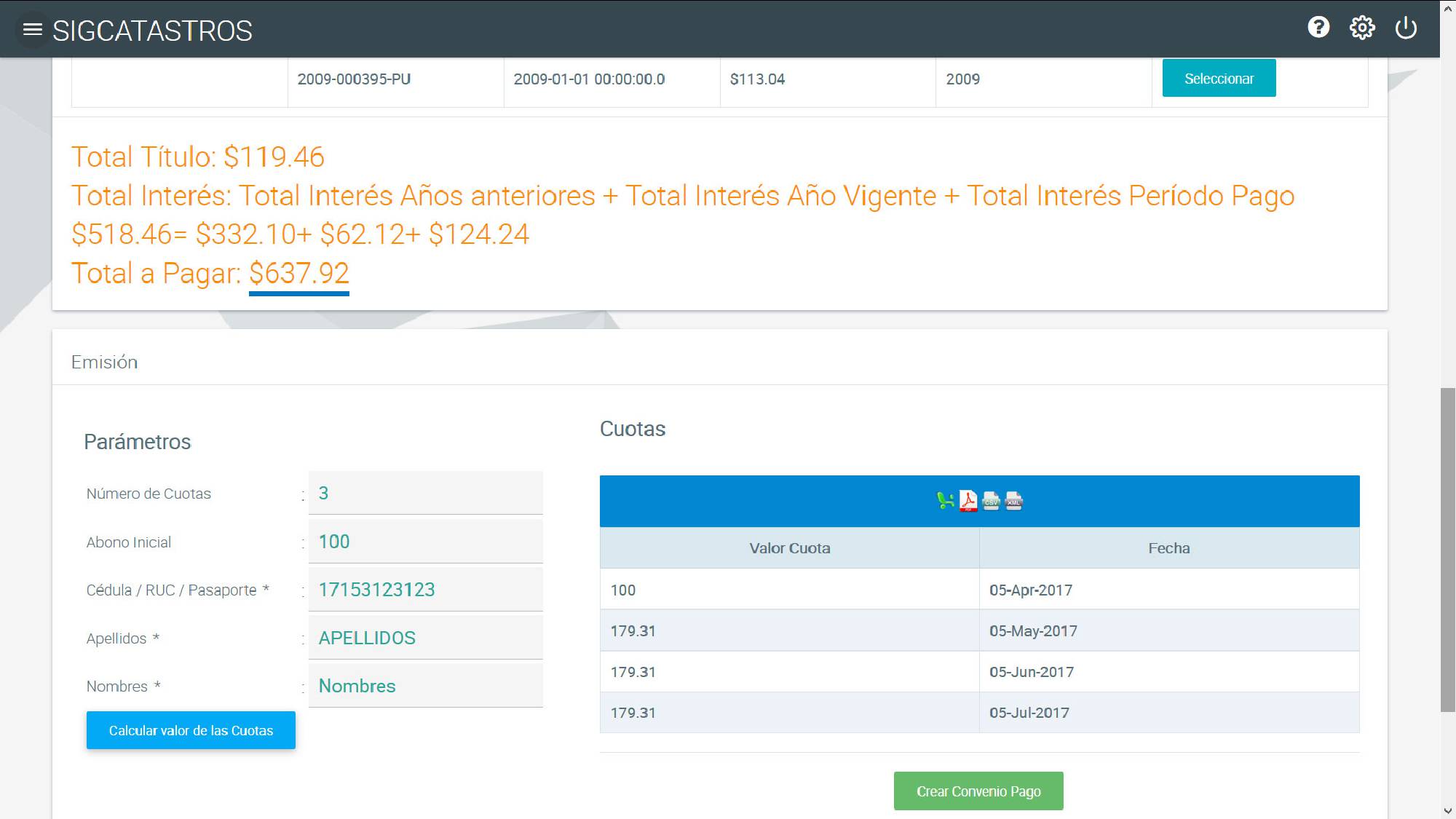Click the 'Nombres *' label

pyautogui.click(x=123, y=687)
